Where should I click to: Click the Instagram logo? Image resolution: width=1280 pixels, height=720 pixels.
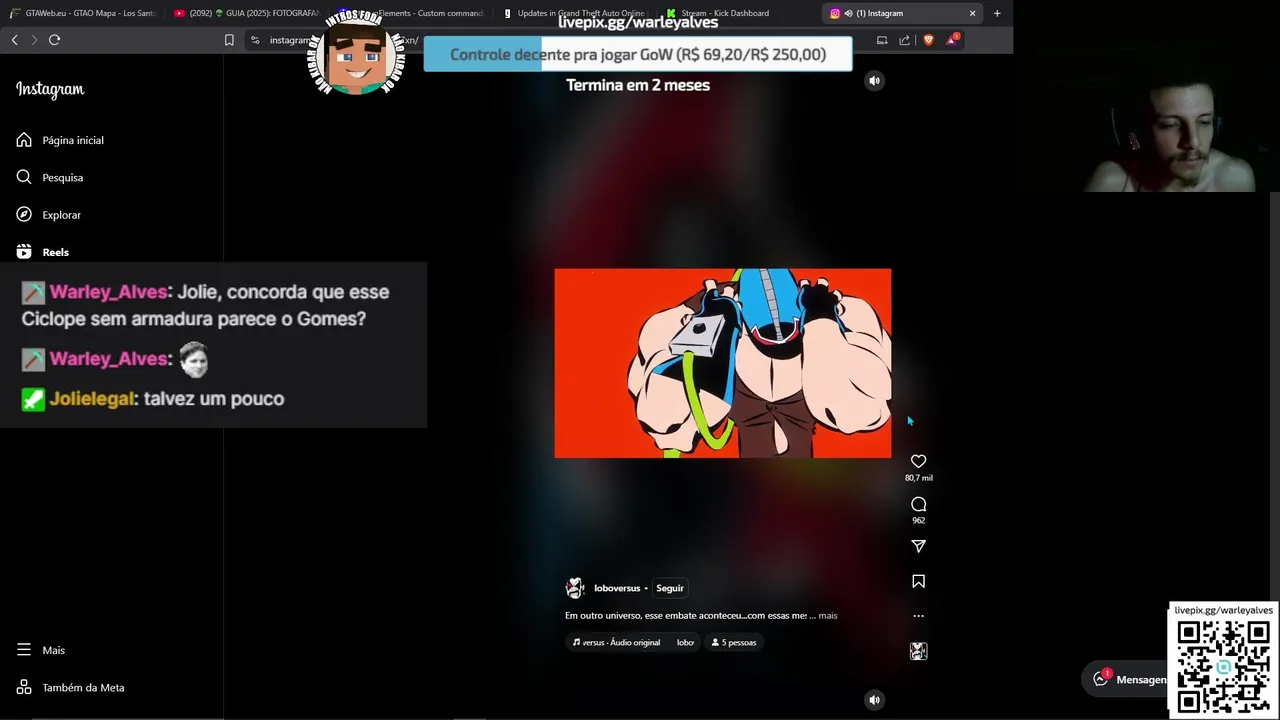(x=50, y=89)
